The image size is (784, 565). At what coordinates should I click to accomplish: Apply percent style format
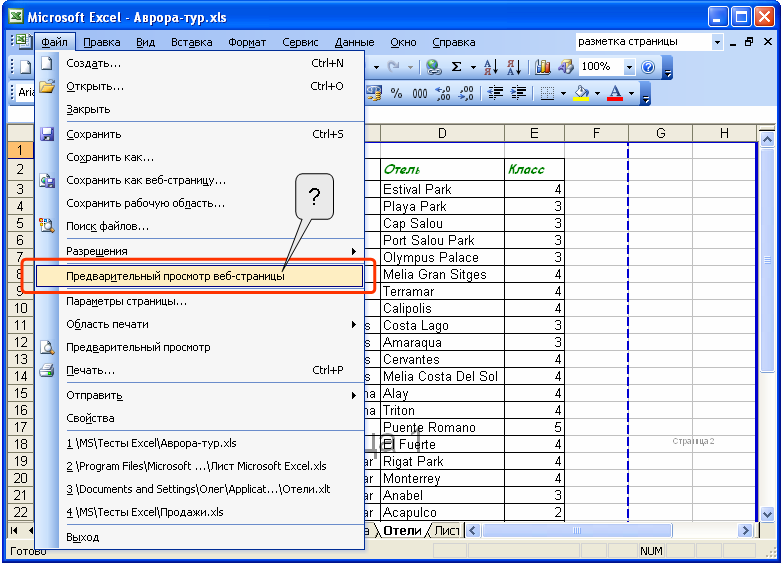point(396,93)
